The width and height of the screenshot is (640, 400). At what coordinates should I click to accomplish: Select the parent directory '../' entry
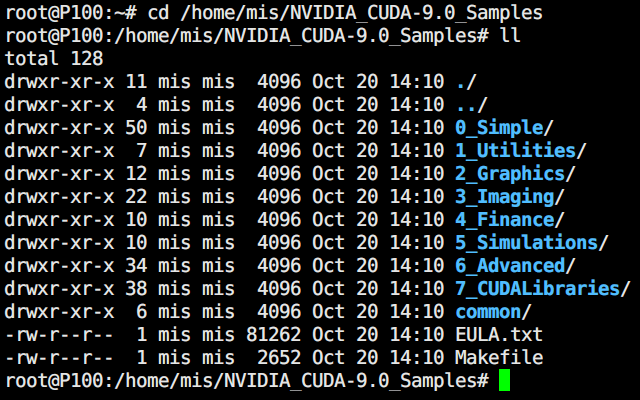coord(471,105)
